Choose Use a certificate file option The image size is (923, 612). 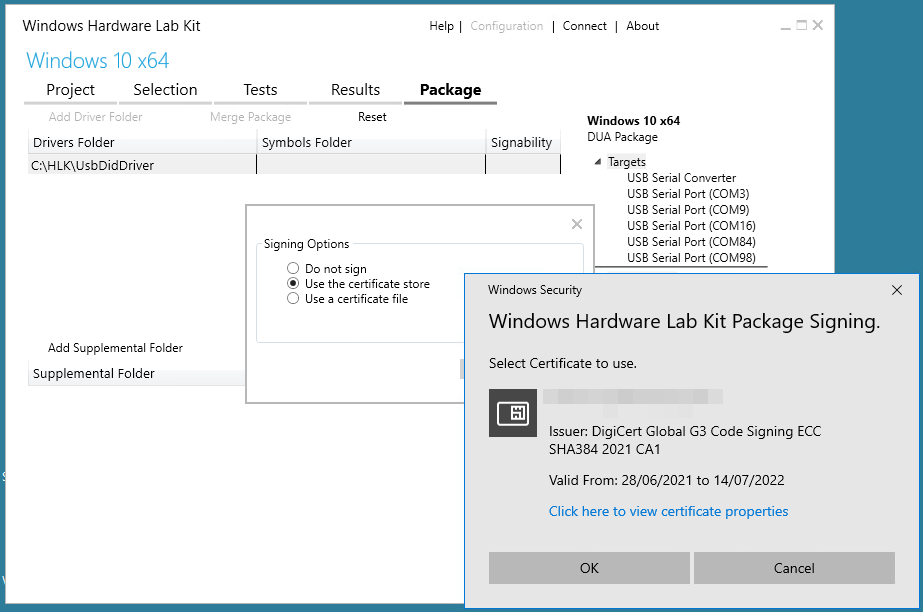[x=291, y=298]
